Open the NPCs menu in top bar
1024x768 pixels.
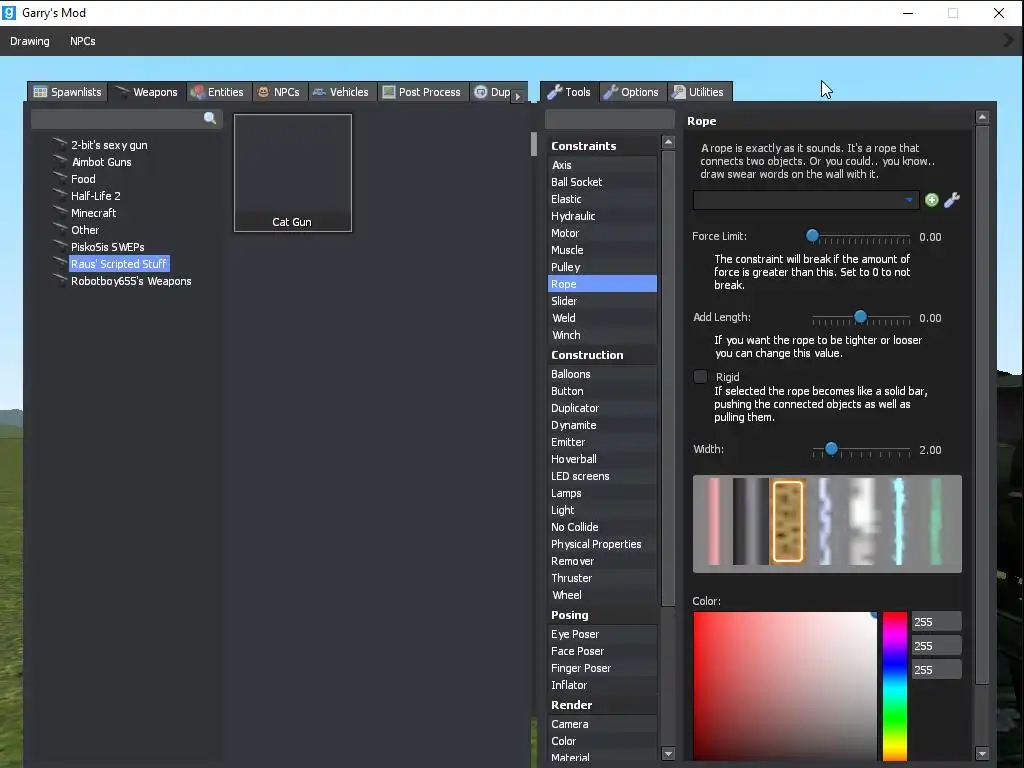(83, 41)
